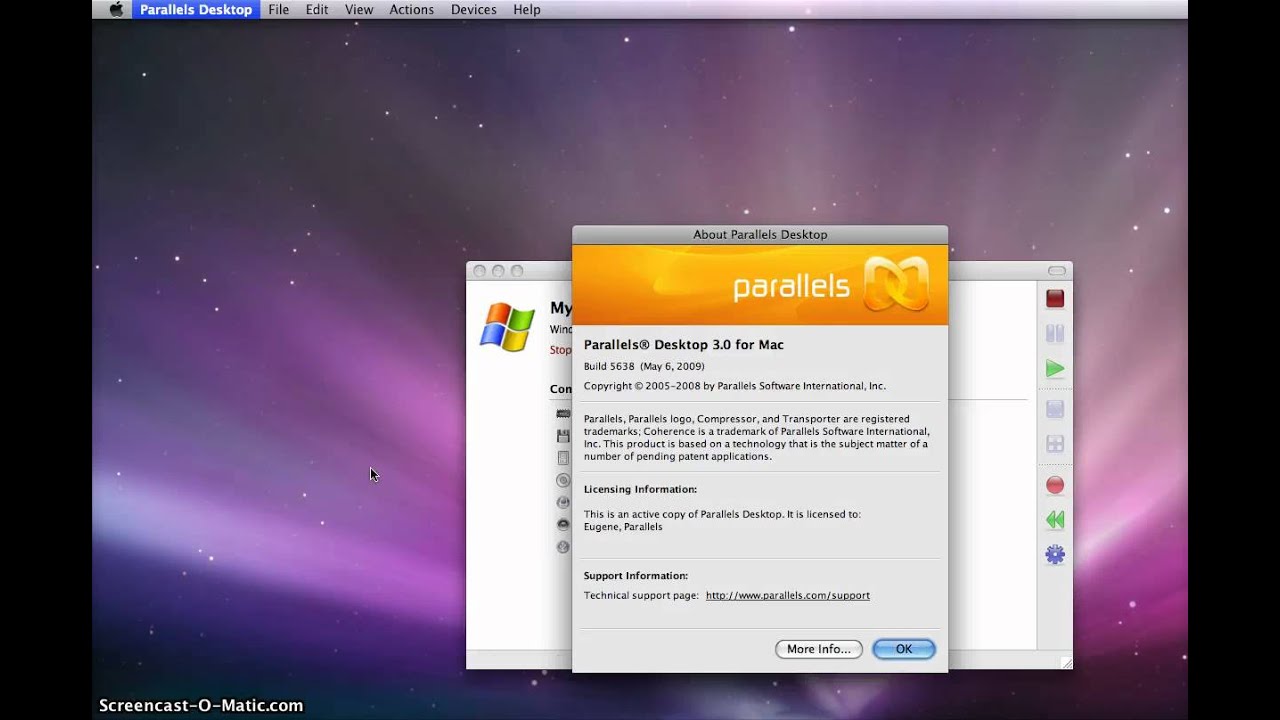Screen dimensions: 1280x720
Task: Click the "Technical support page:" label
Action: (641, 595)
